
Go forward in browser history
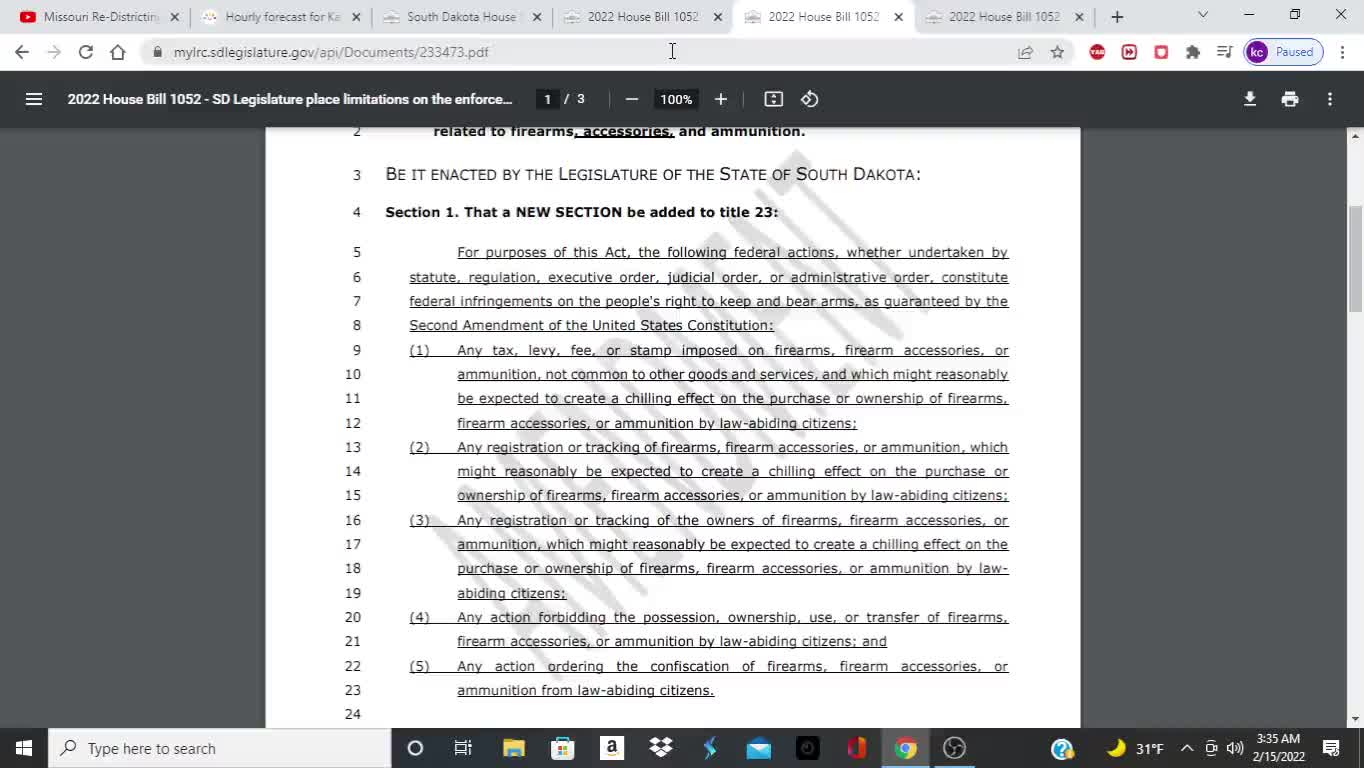(54, 52)
